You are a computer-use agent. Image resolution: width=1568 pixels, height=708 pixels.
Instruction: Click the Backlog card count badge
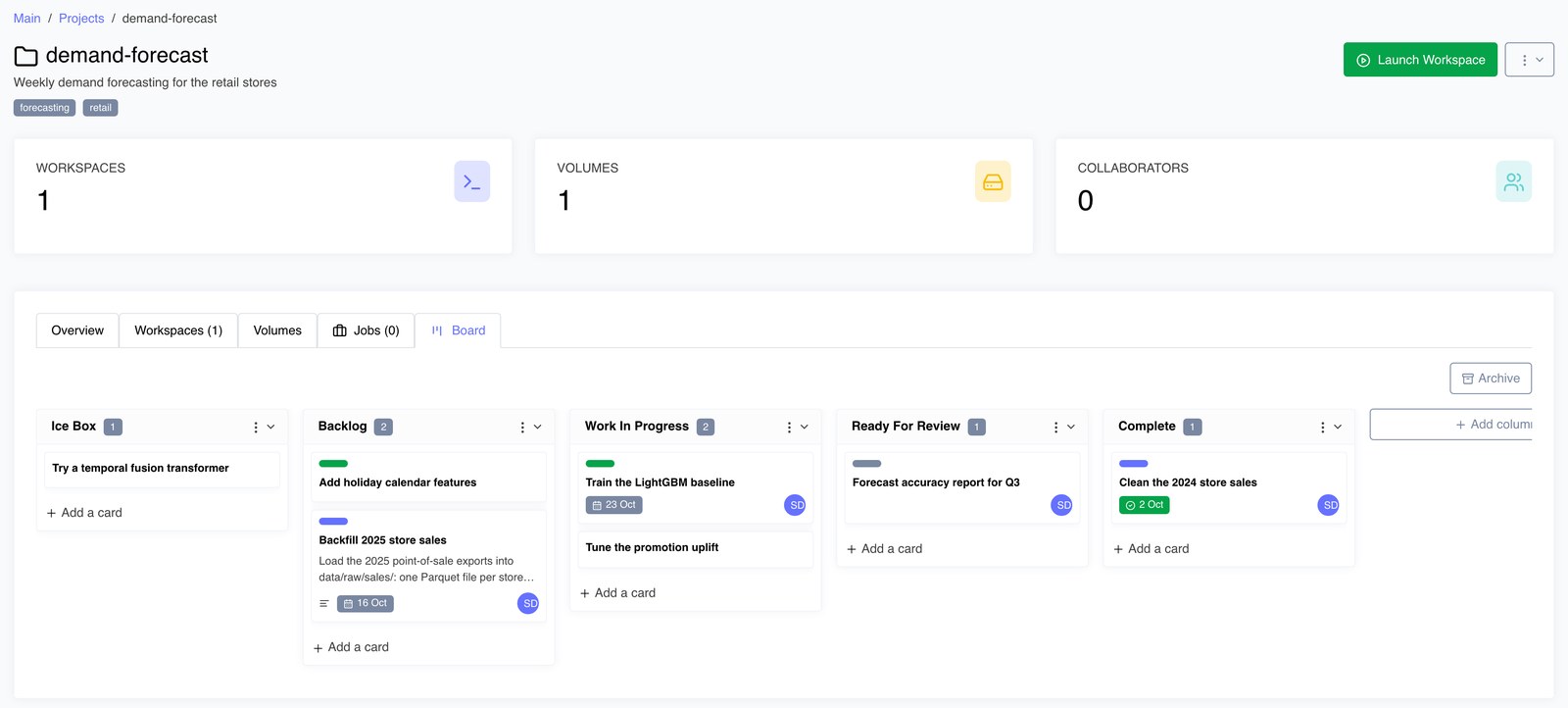(384, 427)
